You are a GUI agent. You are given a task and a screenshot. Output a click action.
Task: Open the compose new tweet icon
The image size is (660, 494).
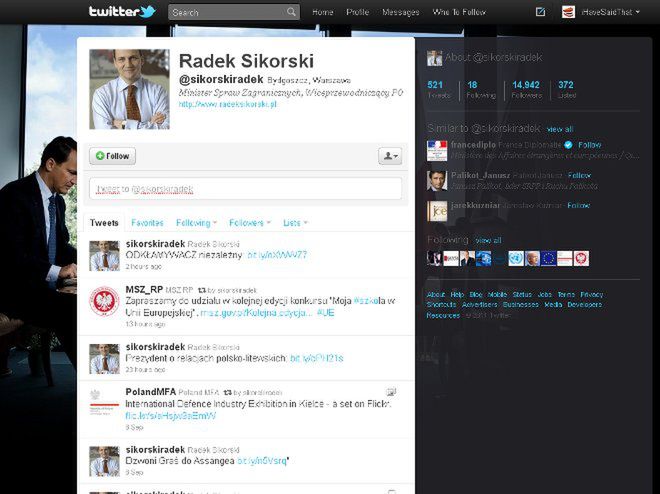(x=540, y=12)
